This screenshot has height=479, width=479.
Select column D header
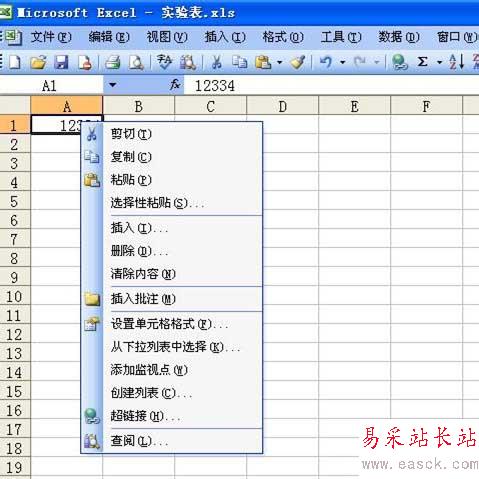click(x=283, y=107)
